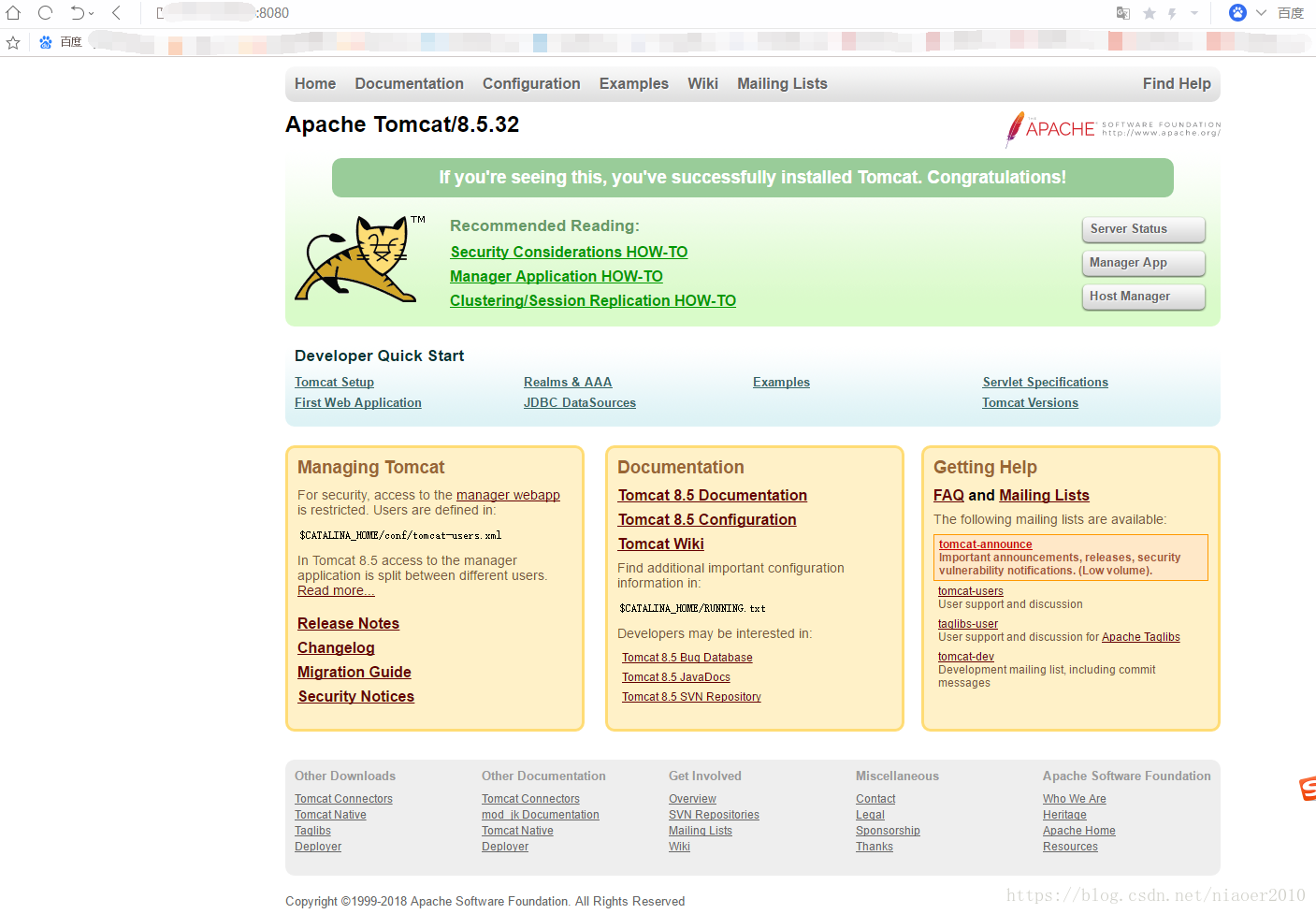The image size is (1316, 914).
Task: Open mod_jk Documentation footer link
Action: pyautogui.click(x=541, y=815)
